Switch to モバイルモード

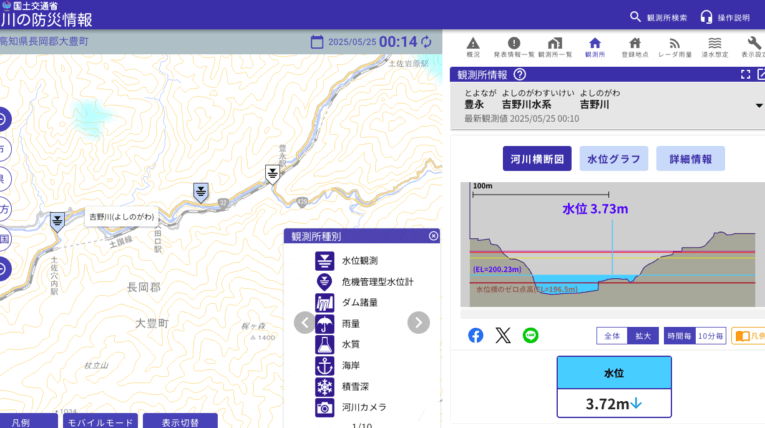click(x=100, y=422)
